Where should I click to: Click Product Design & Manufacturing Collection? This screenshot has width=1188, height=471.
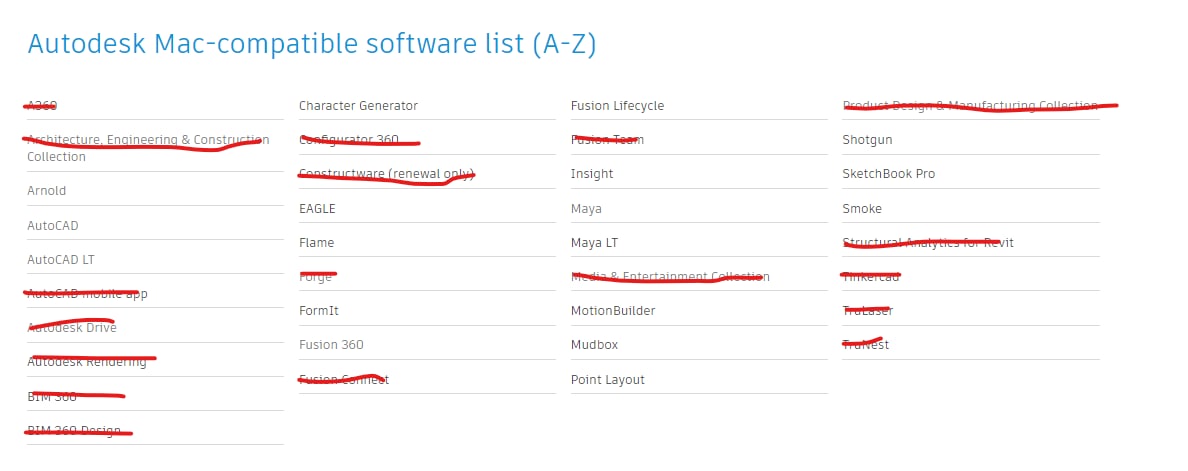(970, 106)
